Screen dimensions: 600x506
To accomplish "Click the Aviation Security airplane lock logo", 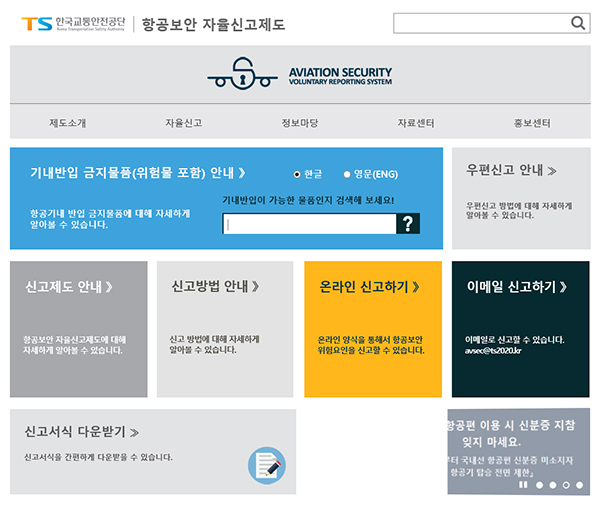I will tap(244, 75).
